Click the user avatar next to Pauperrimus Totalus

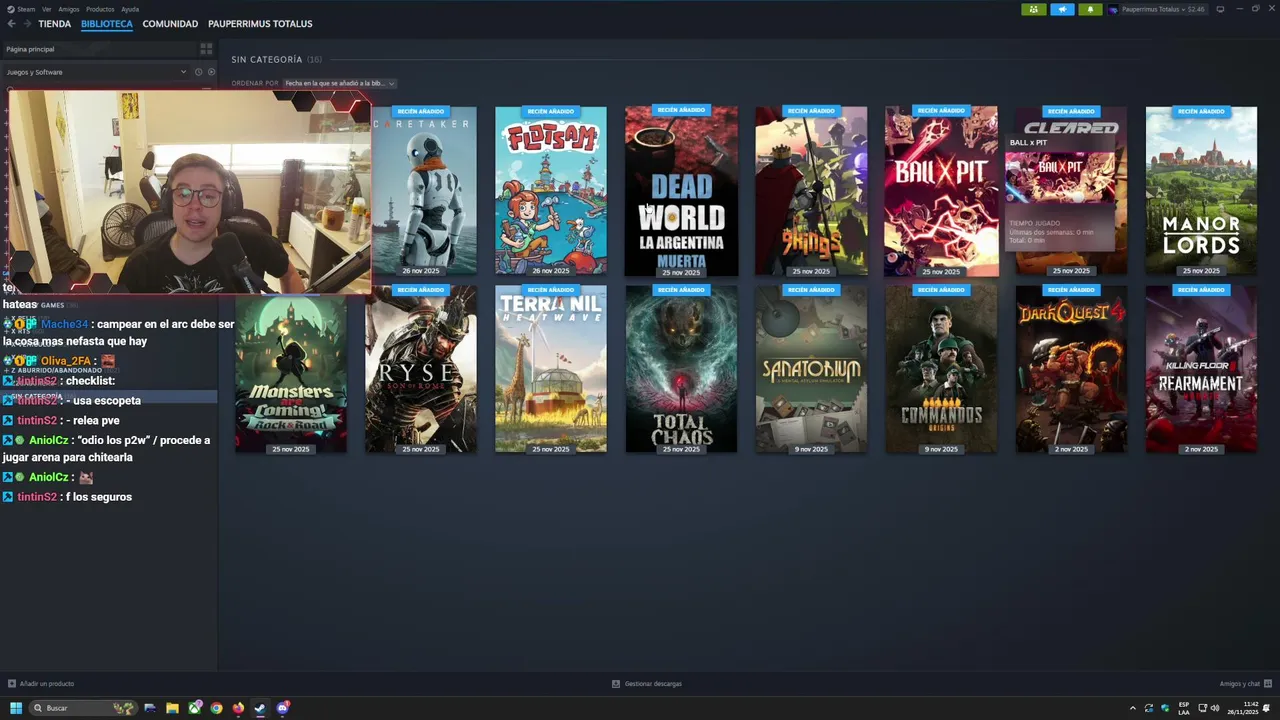pyautogui.click(x=1113, y=10)
